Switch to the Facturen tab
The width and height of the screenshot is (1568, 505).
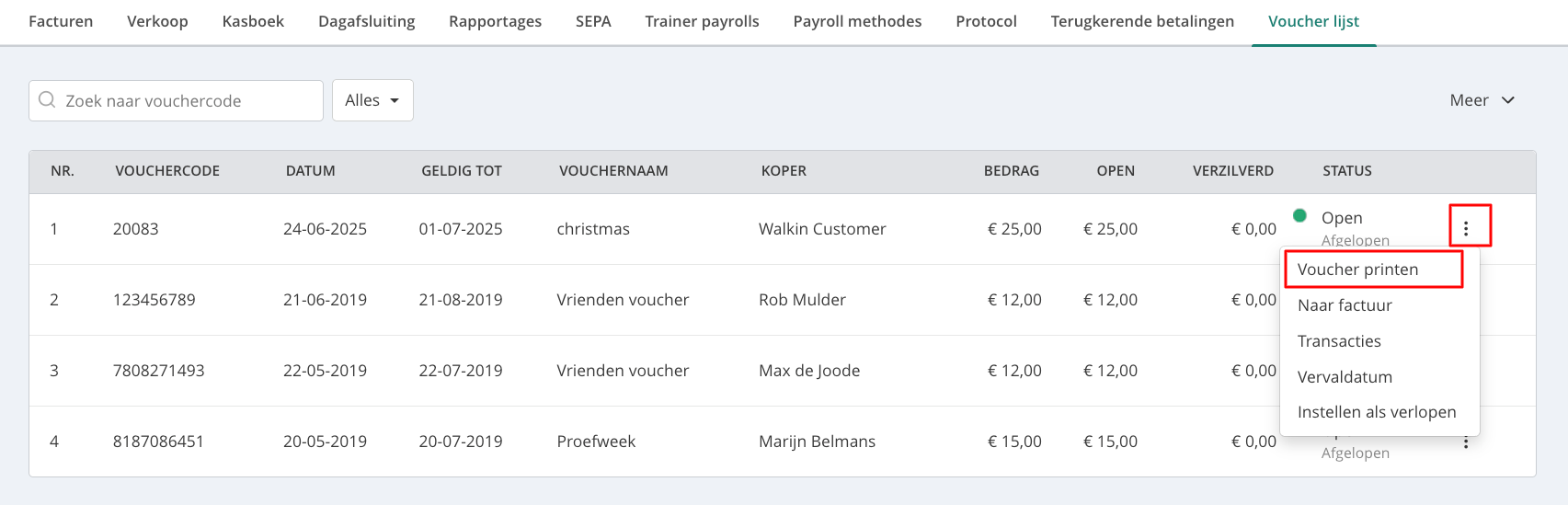coord(61,21)
